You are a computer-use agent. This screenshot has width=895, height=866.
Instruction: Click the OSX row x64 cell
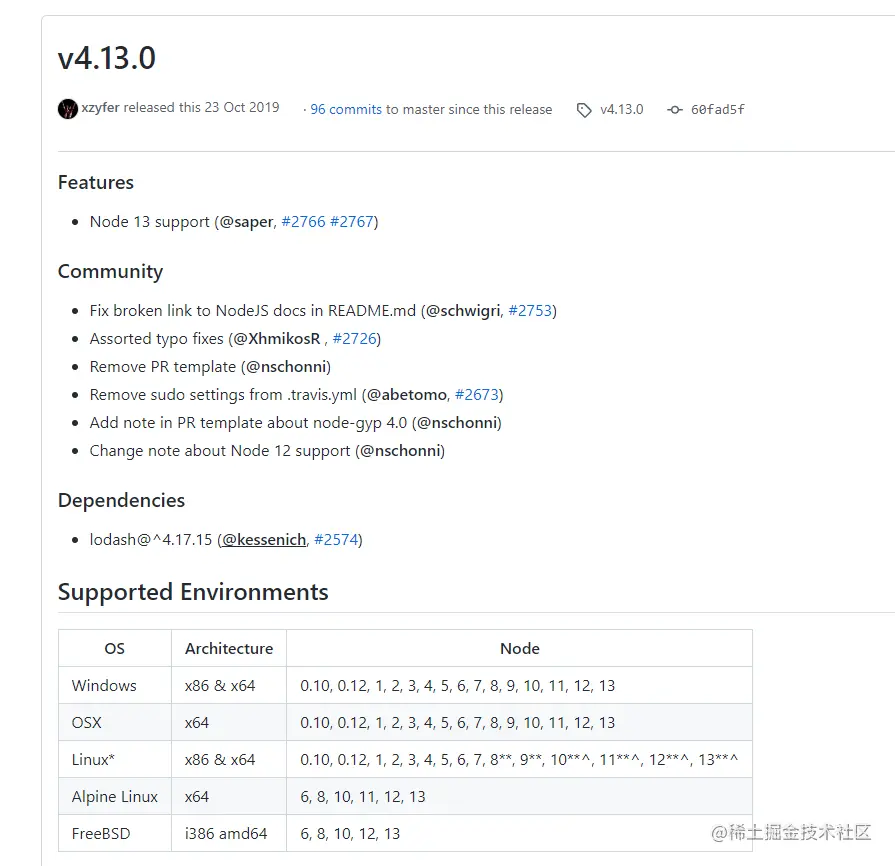pyautogui.click(x=229, y=722)
